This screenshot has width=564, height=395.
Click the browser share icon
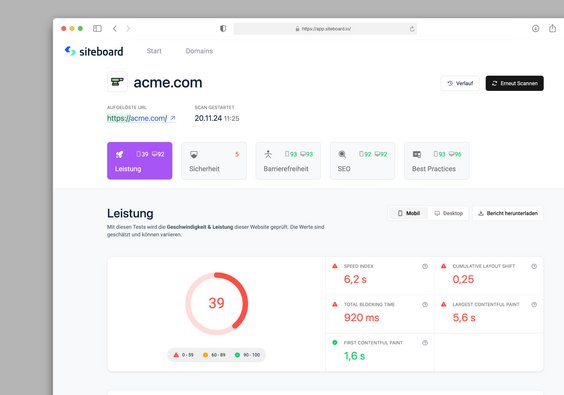pyautogui.click(x=552, y=28)
